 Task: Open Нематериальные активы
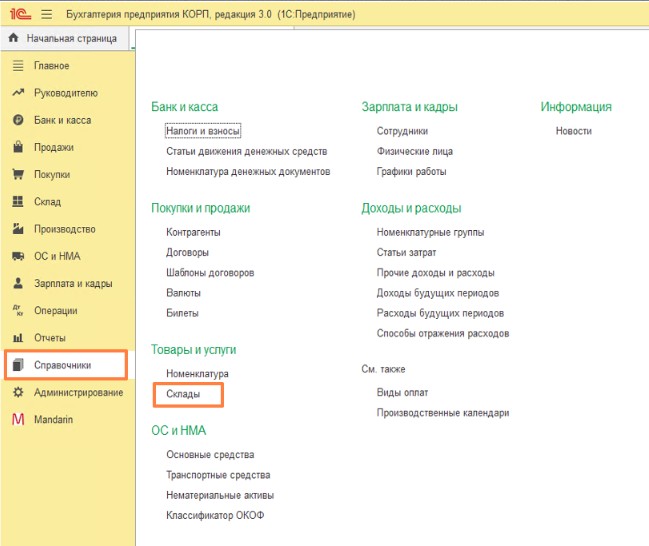pos(220,495)
